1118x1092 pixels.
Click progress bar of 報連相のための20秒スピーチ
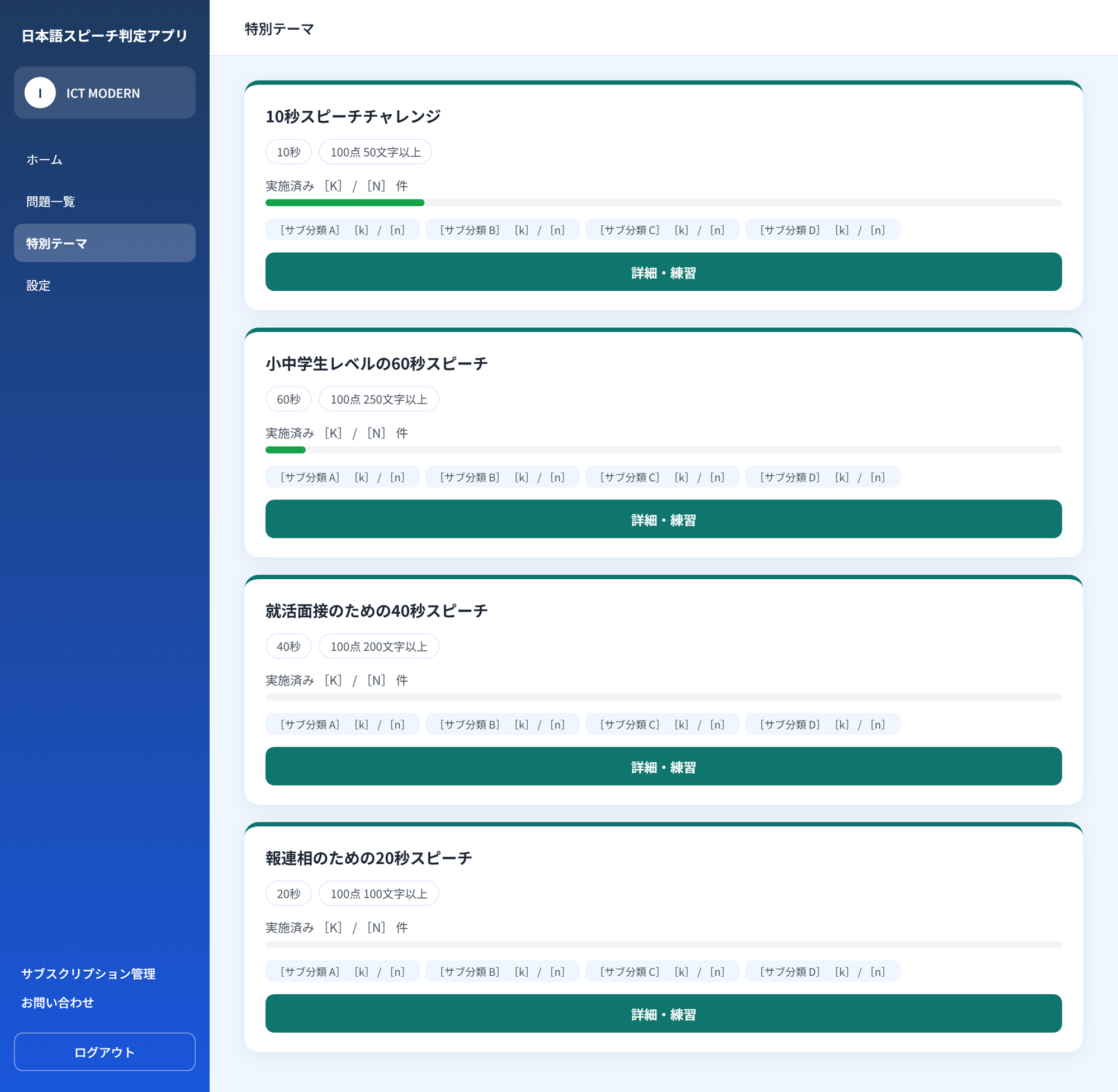(664, 944)
